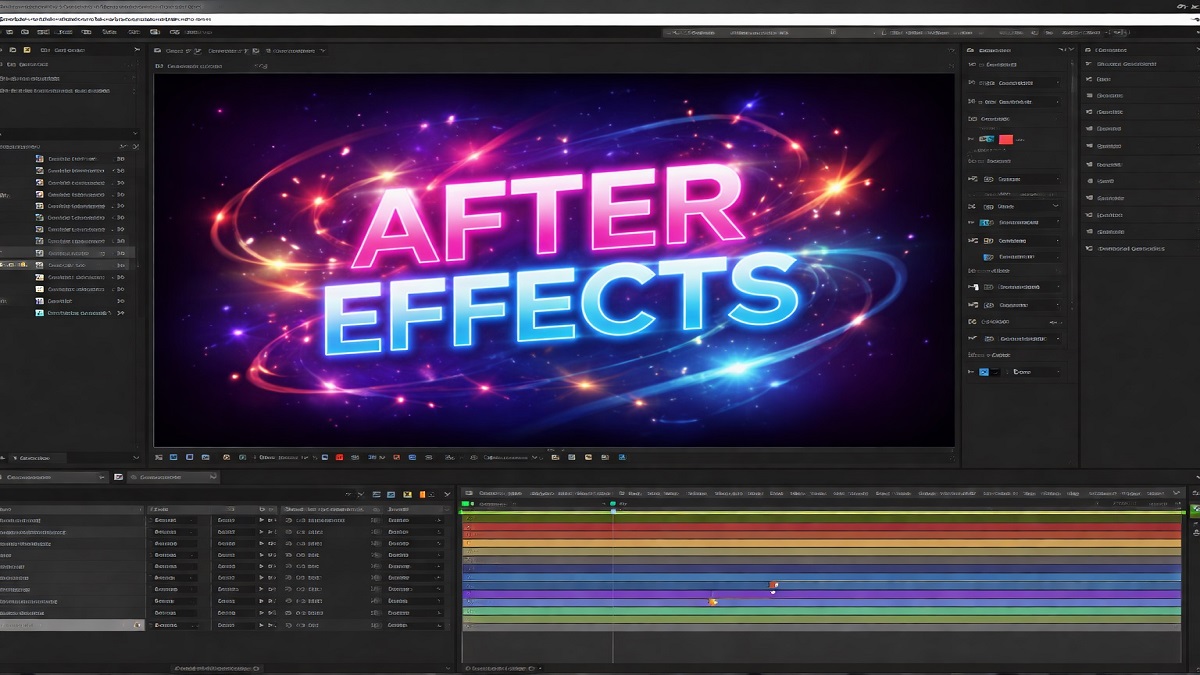Toggle visibility of the top timeline layer

[465, 518]
